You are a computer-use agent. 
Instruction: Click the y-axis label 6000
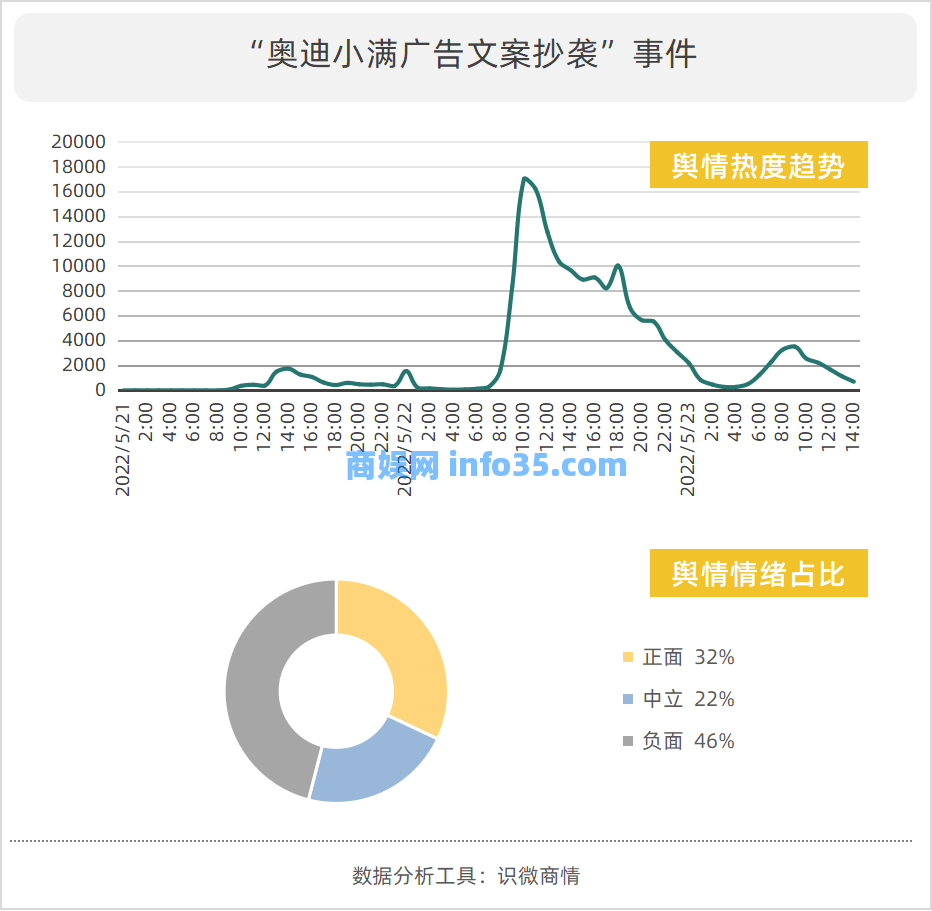click(x=84, y=316)
